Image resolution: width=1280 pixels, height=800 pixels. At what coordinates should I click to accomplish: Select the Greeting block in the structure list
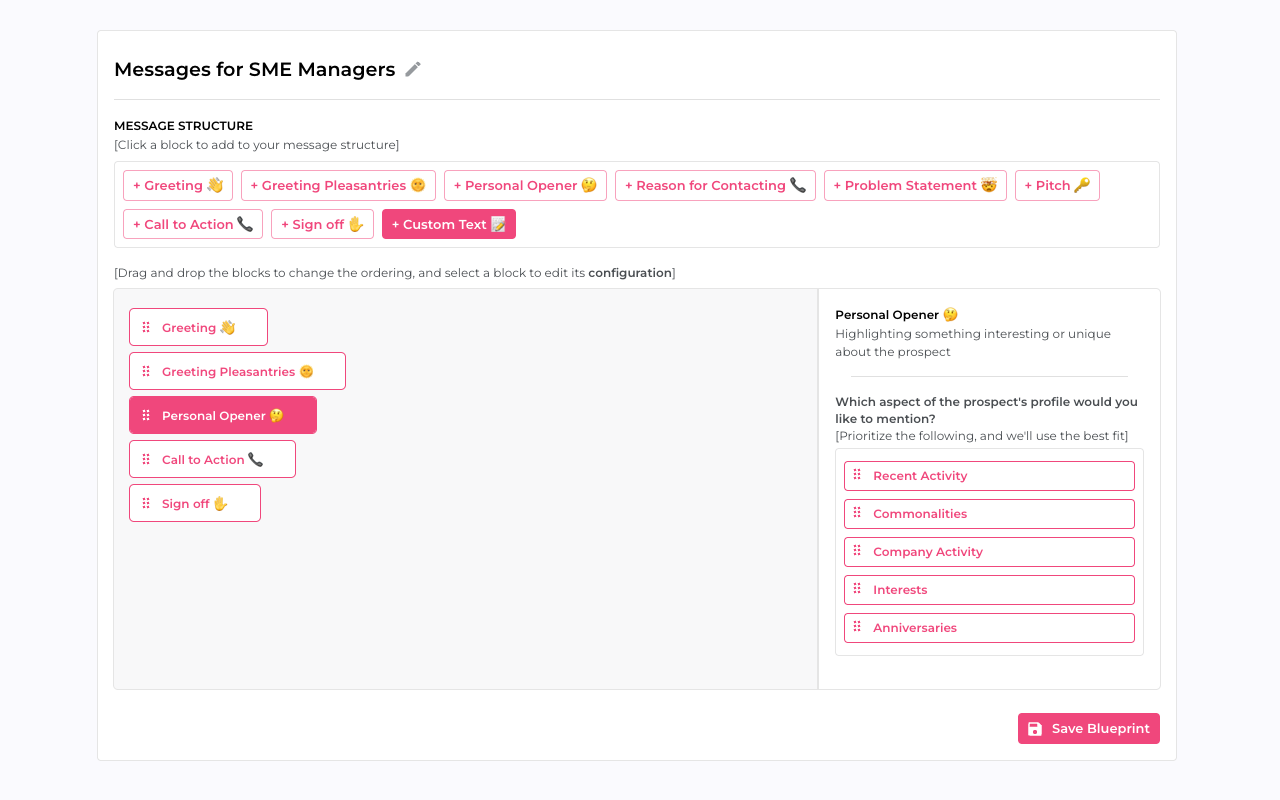point(198,327)
